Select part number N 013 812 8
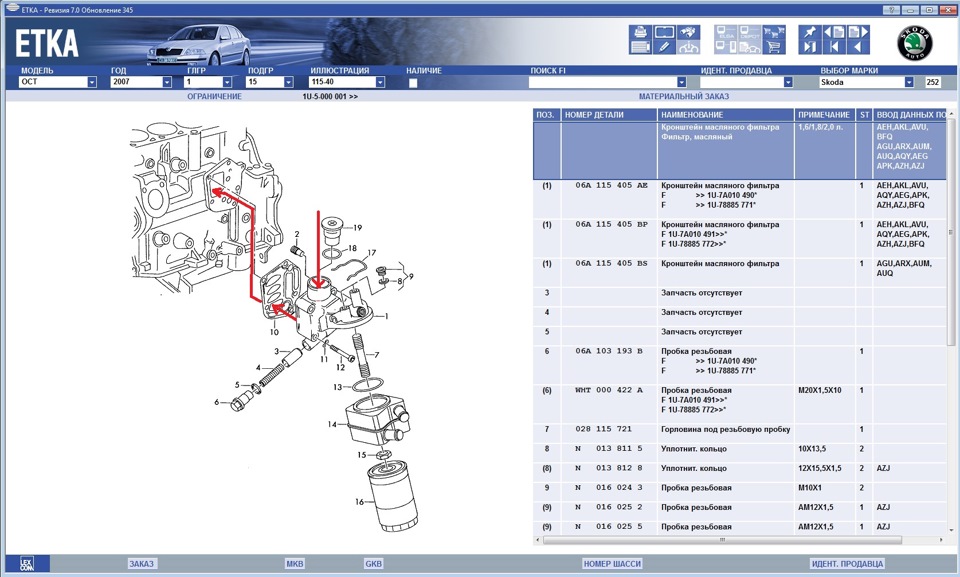 tap(609, 468)
